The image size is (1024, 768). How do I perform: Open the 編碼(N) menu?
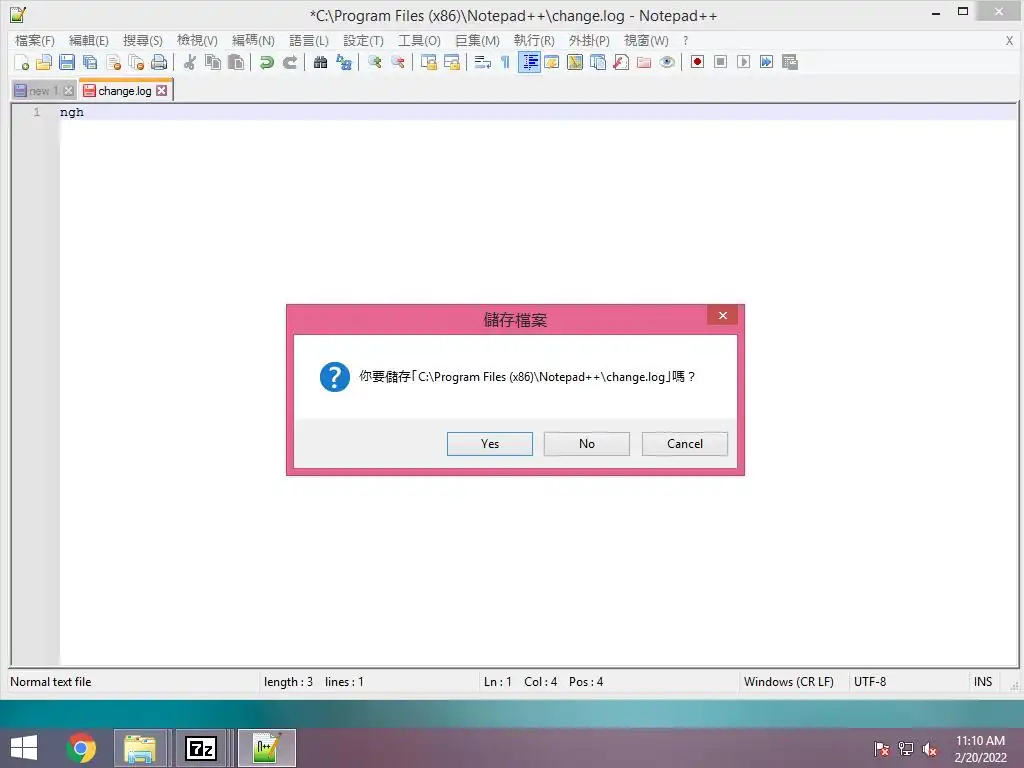[x=253, y=40]
